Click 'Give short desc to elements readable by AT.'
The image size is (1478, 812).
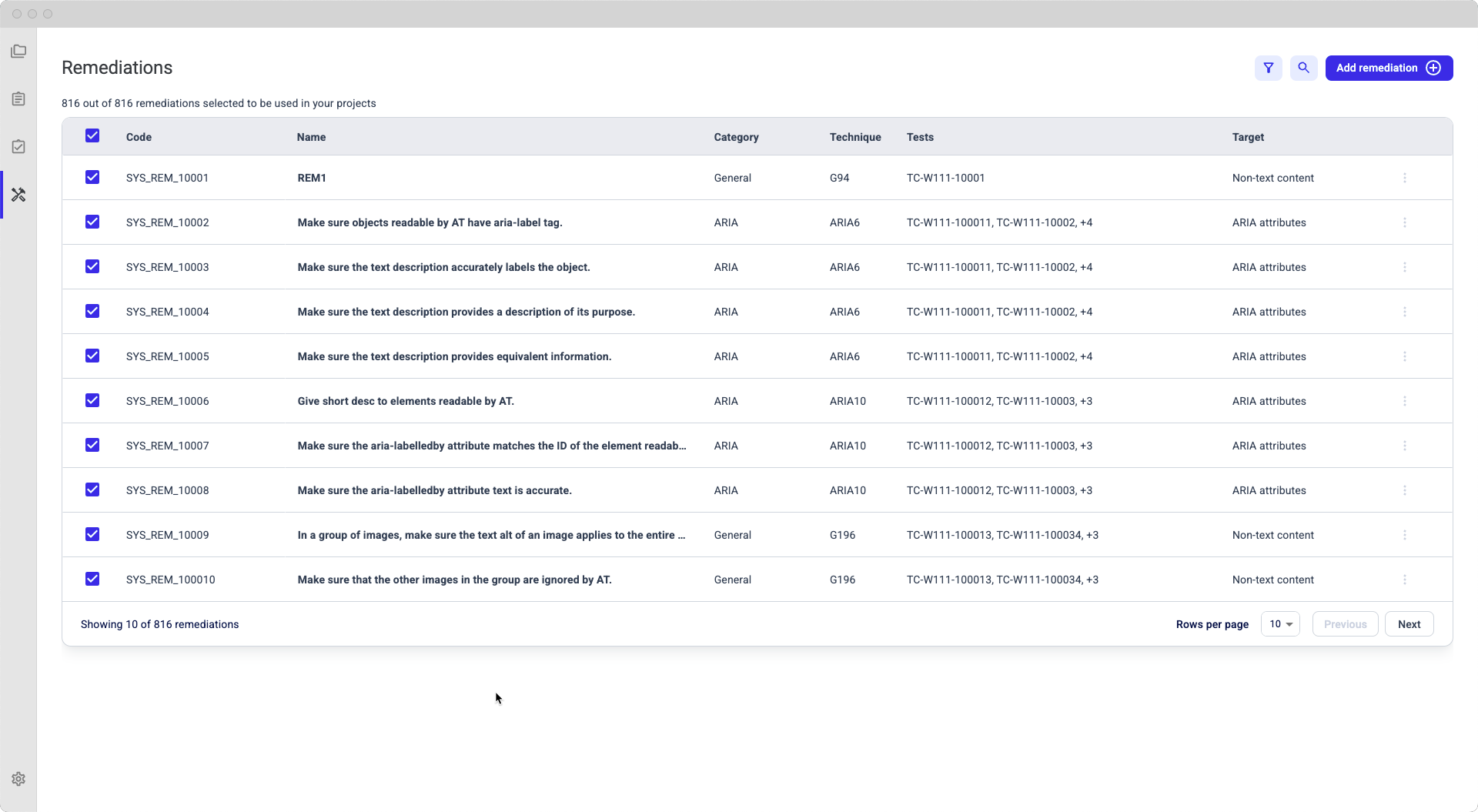click(x=406, y=401)
